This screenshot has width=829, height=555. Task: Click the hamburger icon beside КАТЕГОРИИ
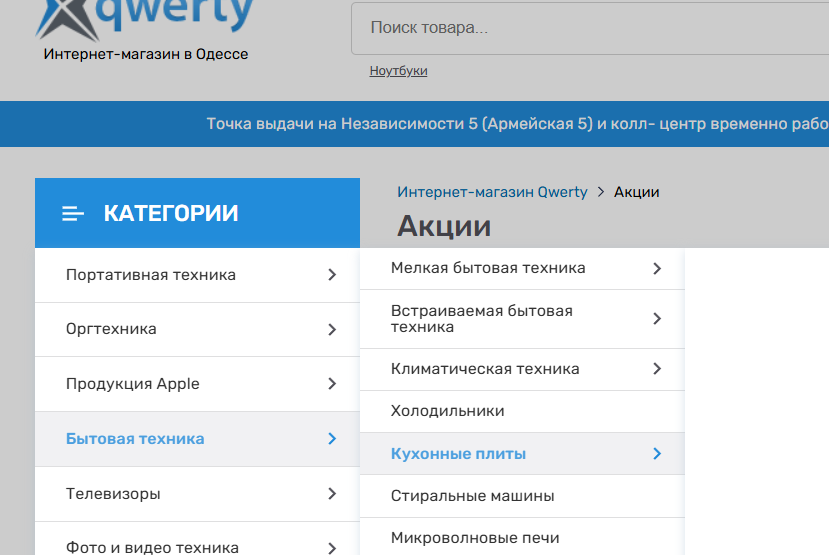tap(73, 213)
